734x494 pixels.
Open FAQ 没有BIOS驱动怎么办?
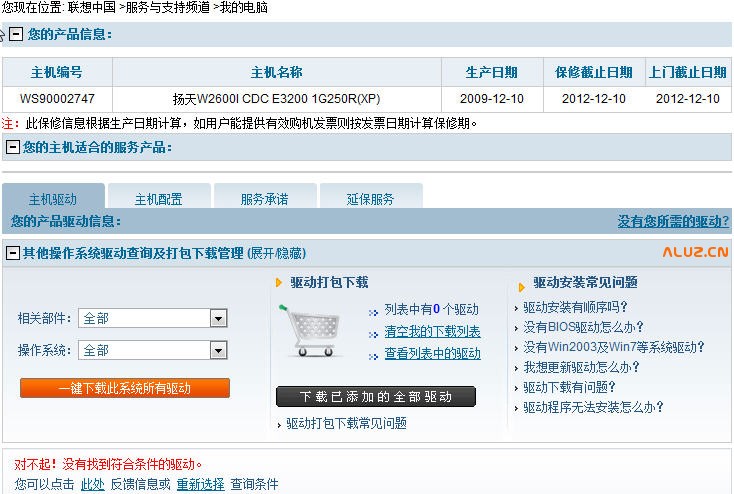click(583, 327)
